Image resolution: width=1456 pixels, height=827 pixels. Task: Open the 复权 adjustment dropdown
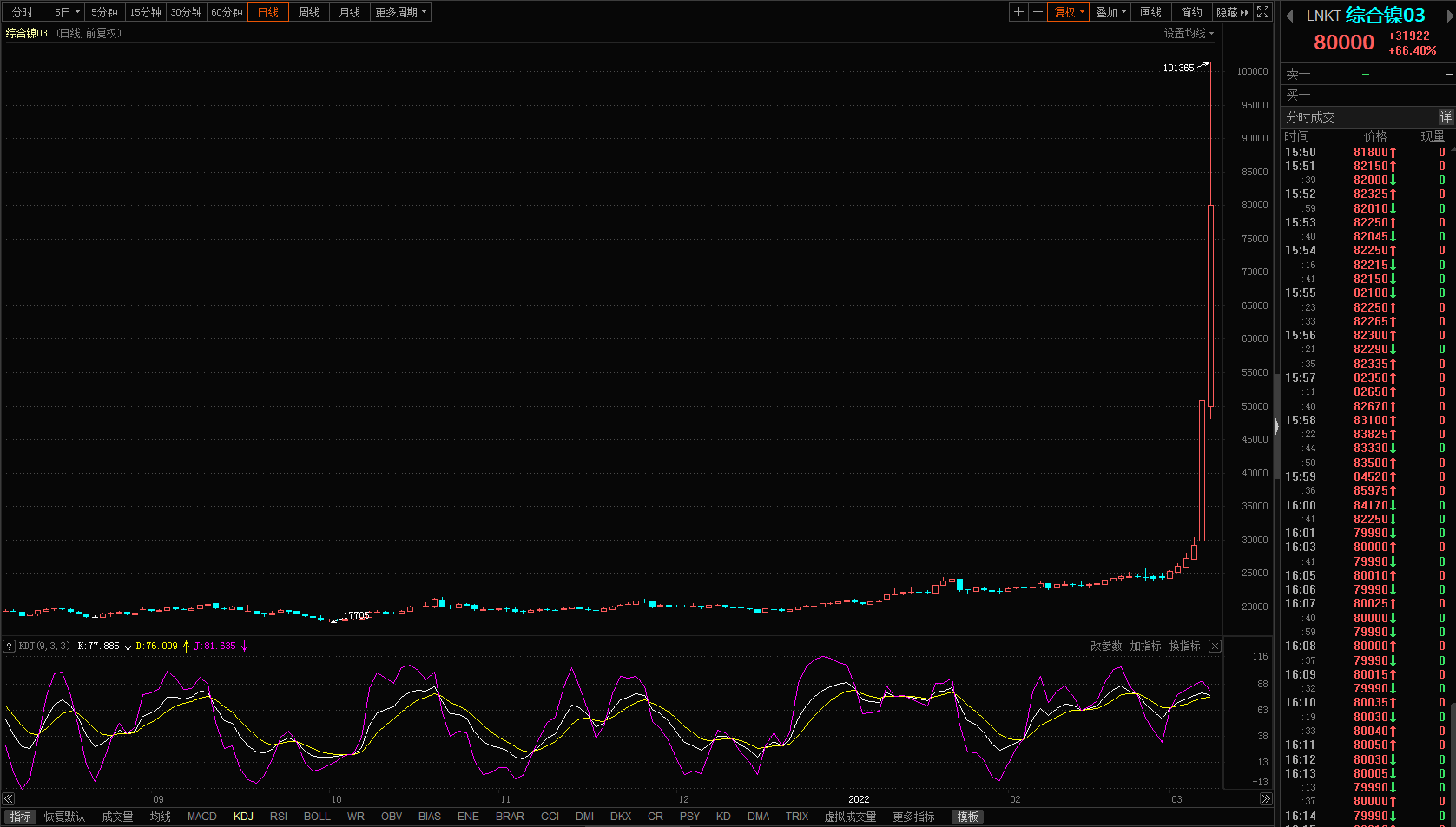pyautogui.click(x=1069, y=12)
